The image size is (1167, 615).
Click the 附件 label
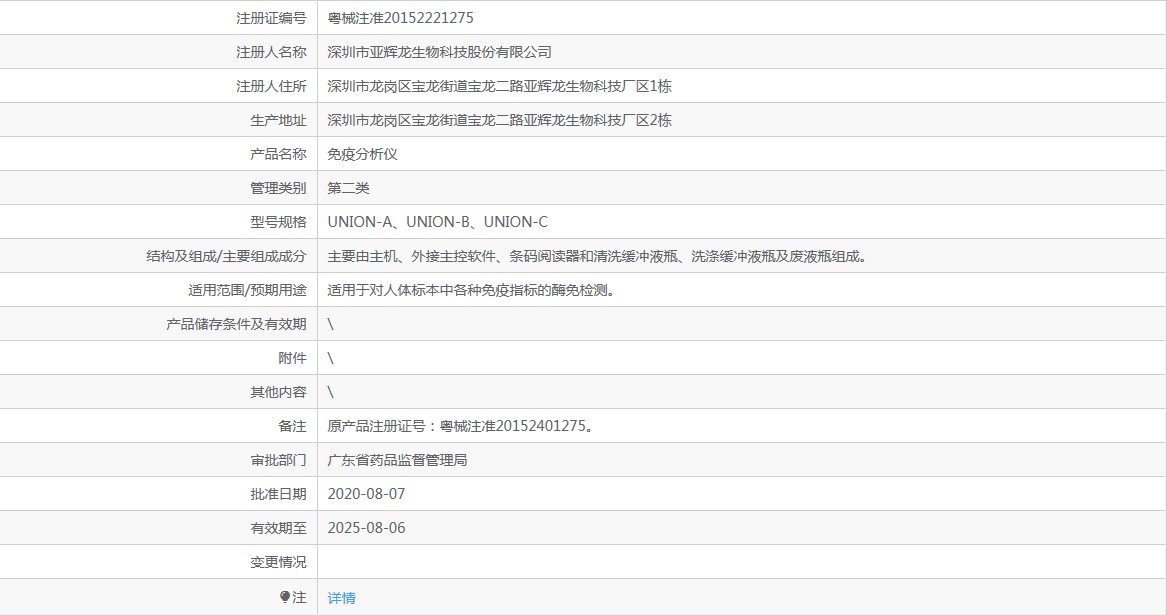coord(292,358)
